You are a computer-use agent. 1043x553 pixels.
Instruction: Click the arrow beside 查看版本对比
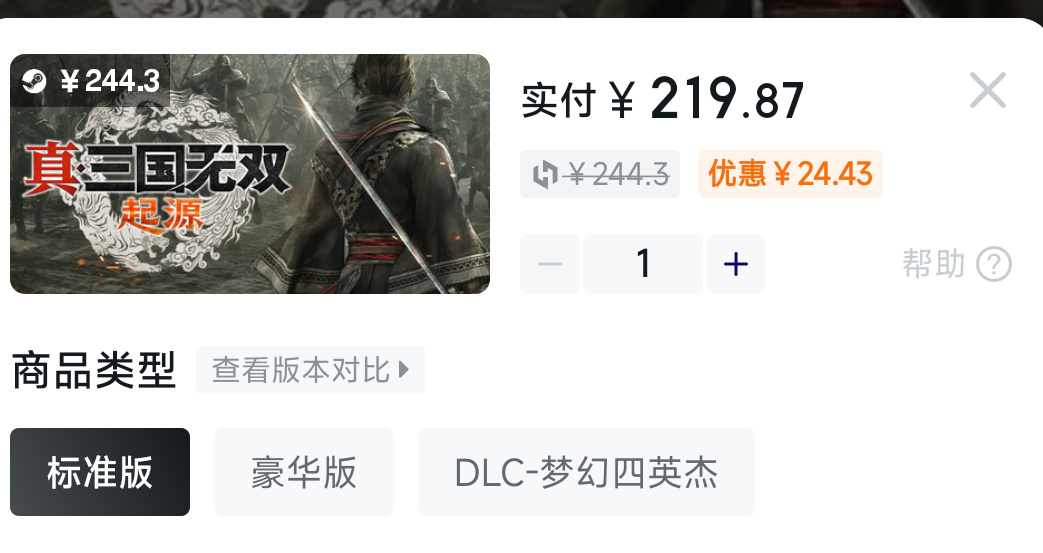click(x=403, y=370)
